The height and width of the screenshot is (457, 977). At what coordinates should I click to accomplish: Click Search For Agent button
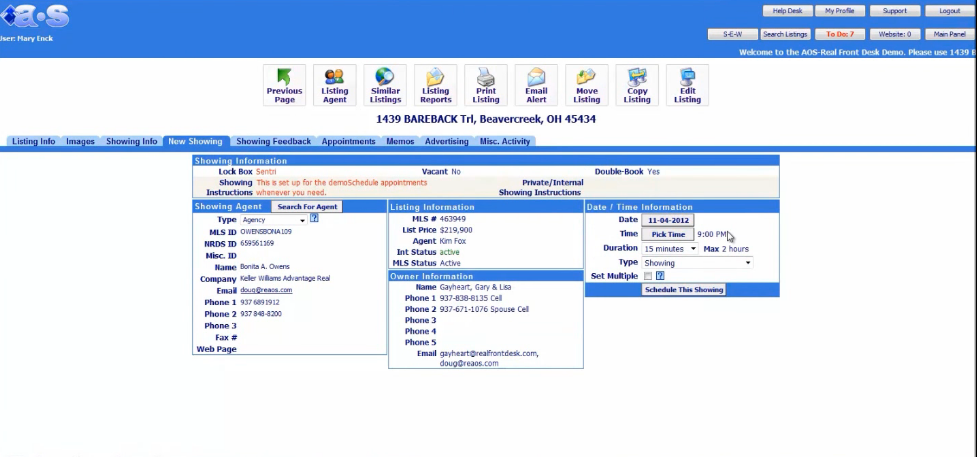coord(307,207)
